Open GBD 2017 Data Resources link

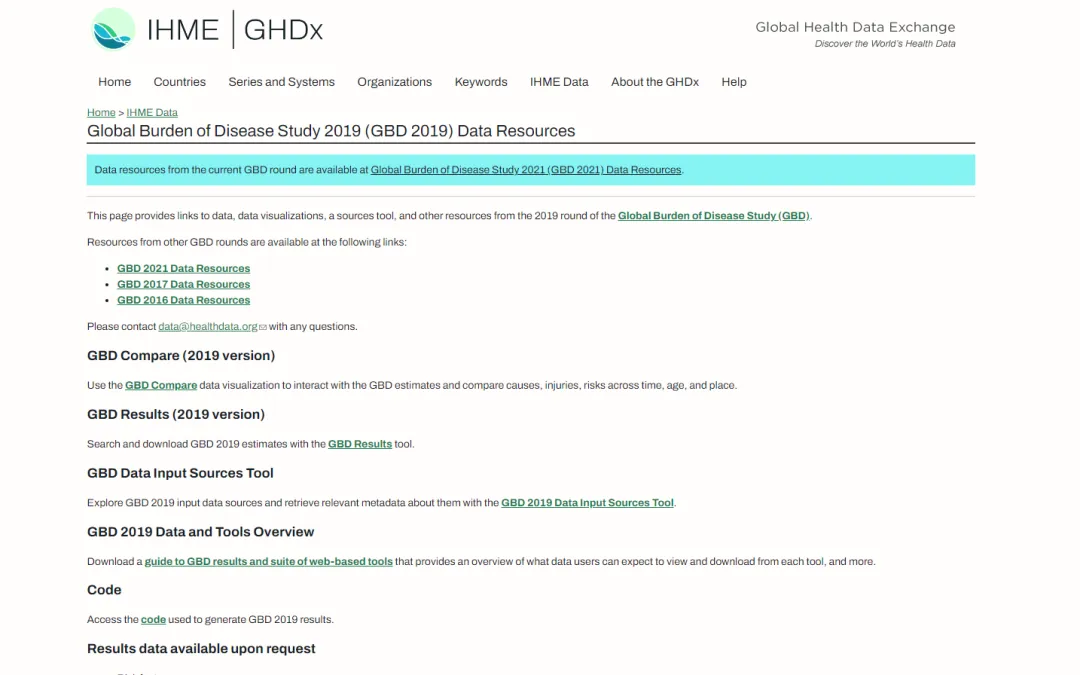pos(183,284)
